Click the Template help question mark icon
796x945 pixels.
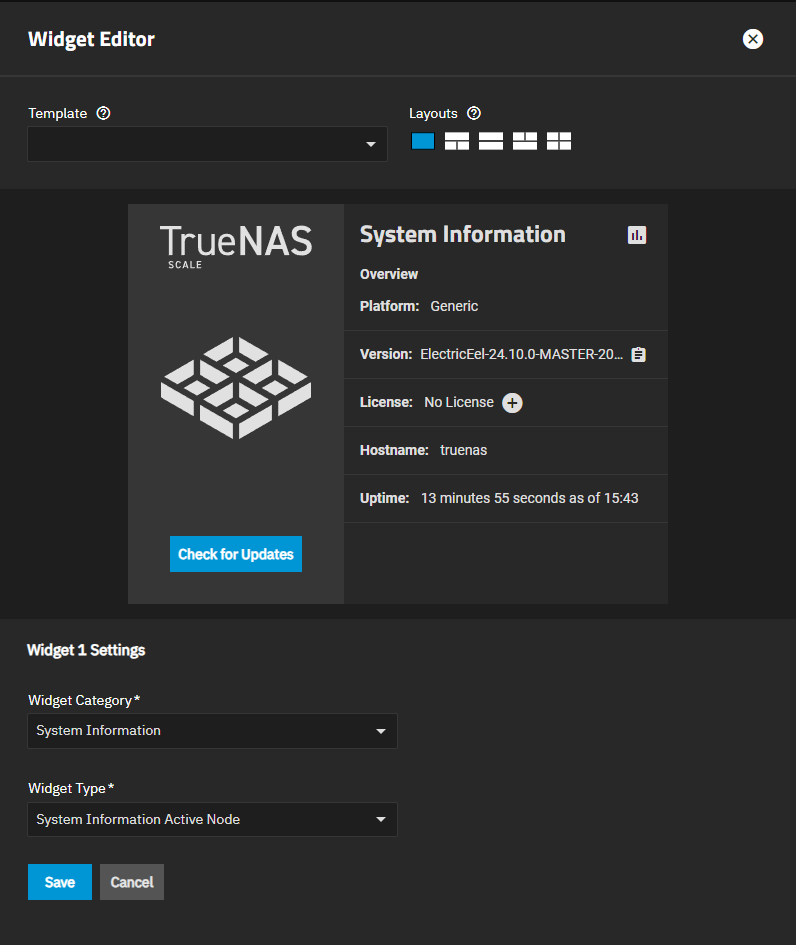click(103, 113)
